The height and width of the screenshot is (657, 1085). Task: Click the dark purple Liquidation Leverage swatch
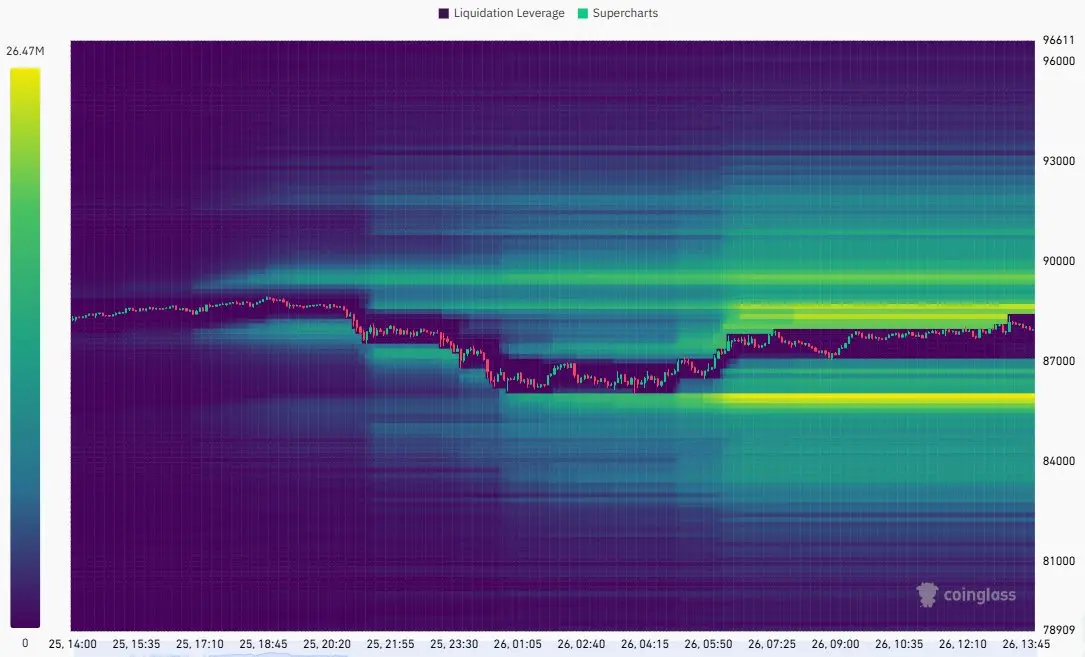click(x=444, y=13)
